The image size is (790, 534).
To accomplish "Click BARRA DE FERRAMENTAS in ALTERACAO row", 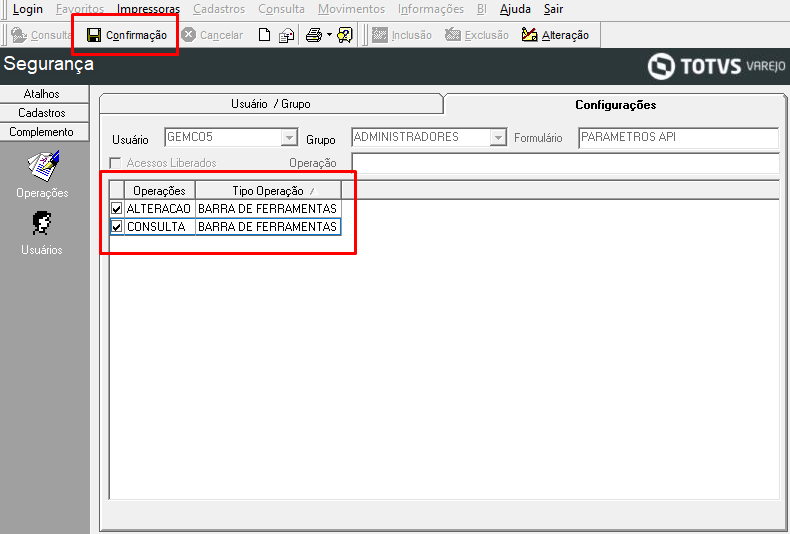I will 268,208.
